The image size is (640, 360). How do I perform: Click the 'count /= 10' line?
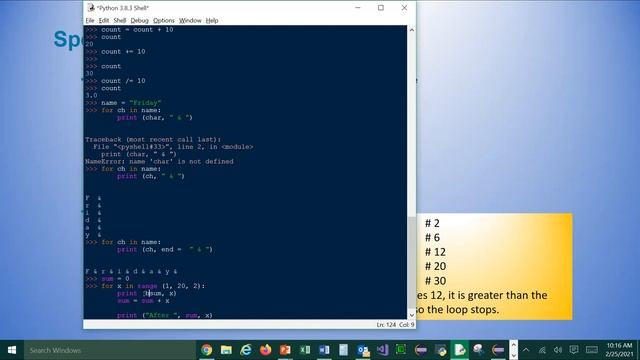(123, 81)
